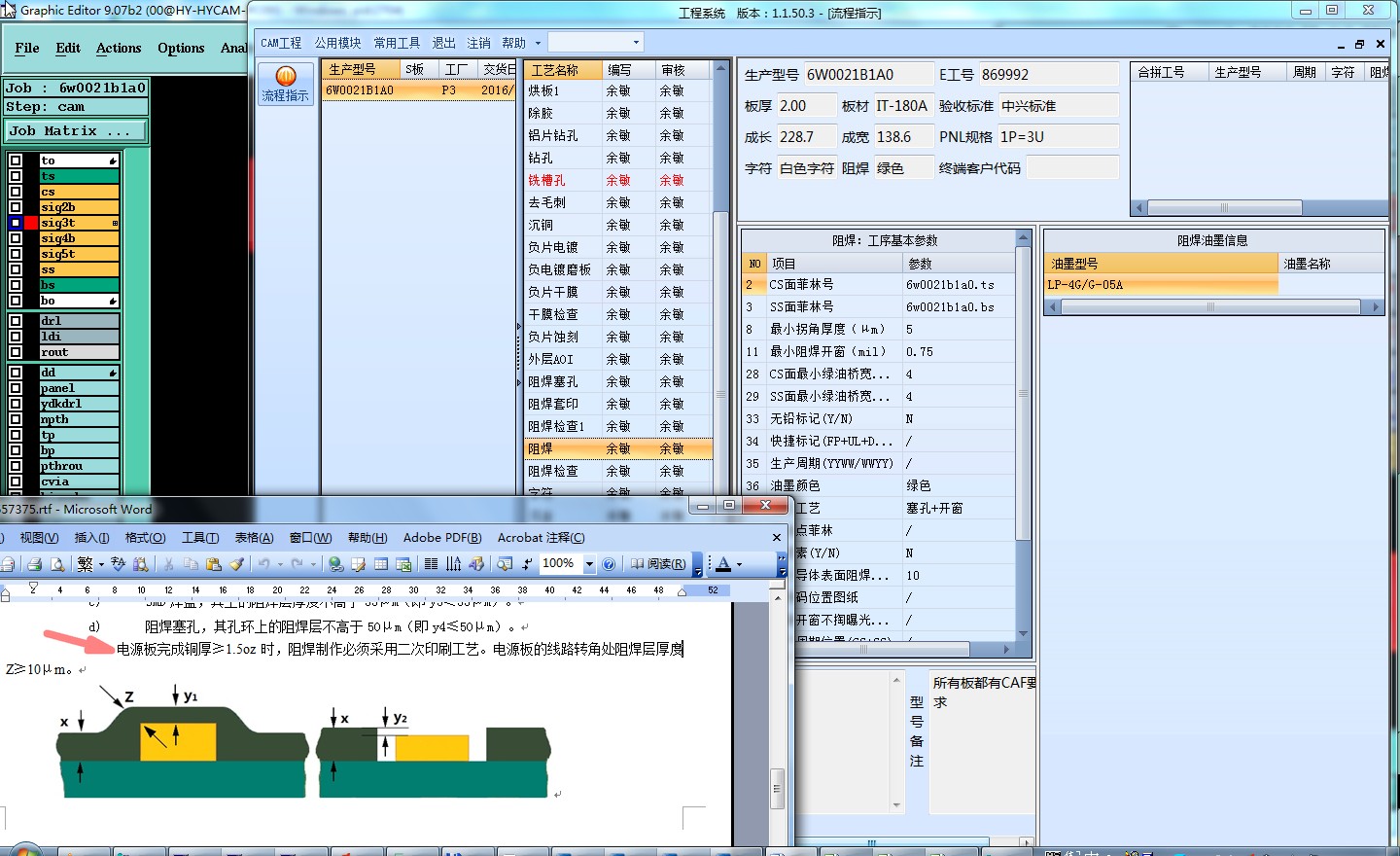Open the 公用模块 menu

tap(337, 43)
